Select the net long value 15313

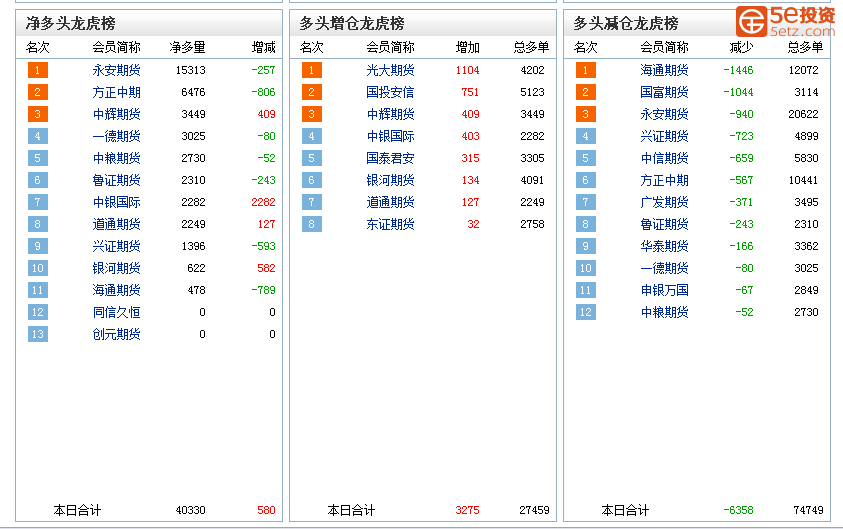tap(190, 70)
